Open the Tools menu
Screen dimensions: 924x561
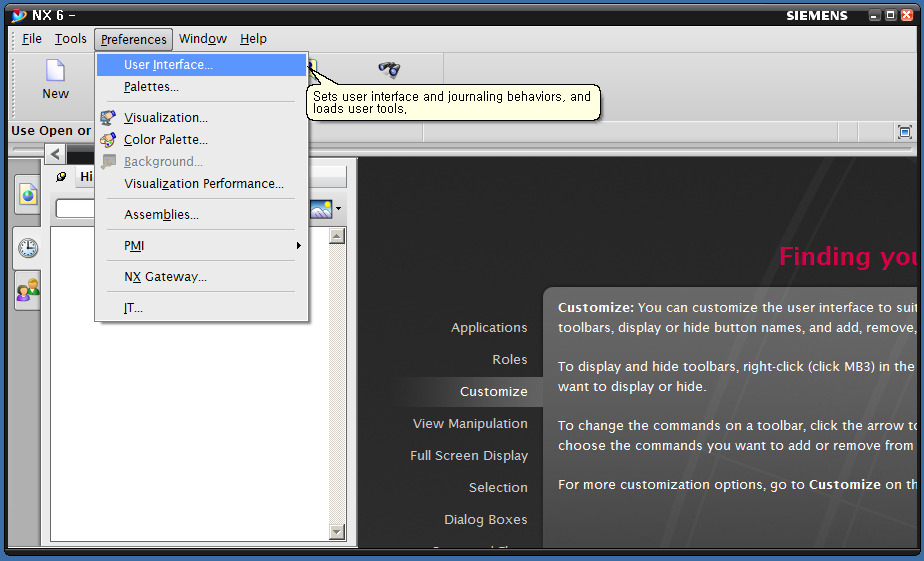coord(71,39)
